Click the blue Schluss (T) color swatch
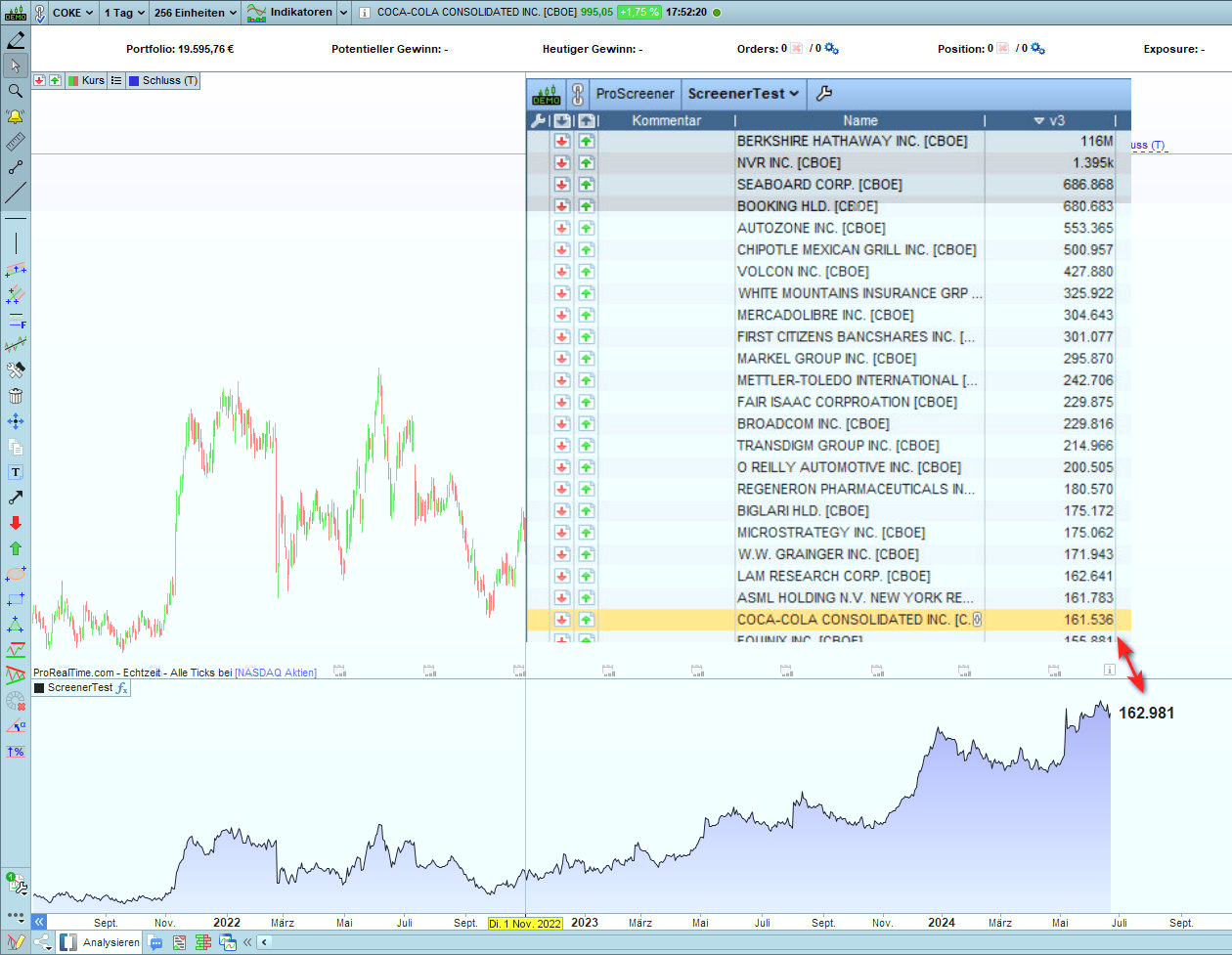Image resolution: width=1232 pixels, height=955 pixels. pos(134,80)
